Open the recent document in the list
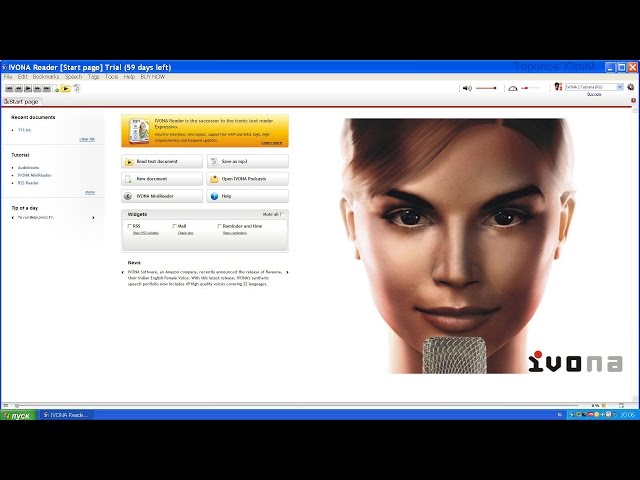 (x=24, y=130)
